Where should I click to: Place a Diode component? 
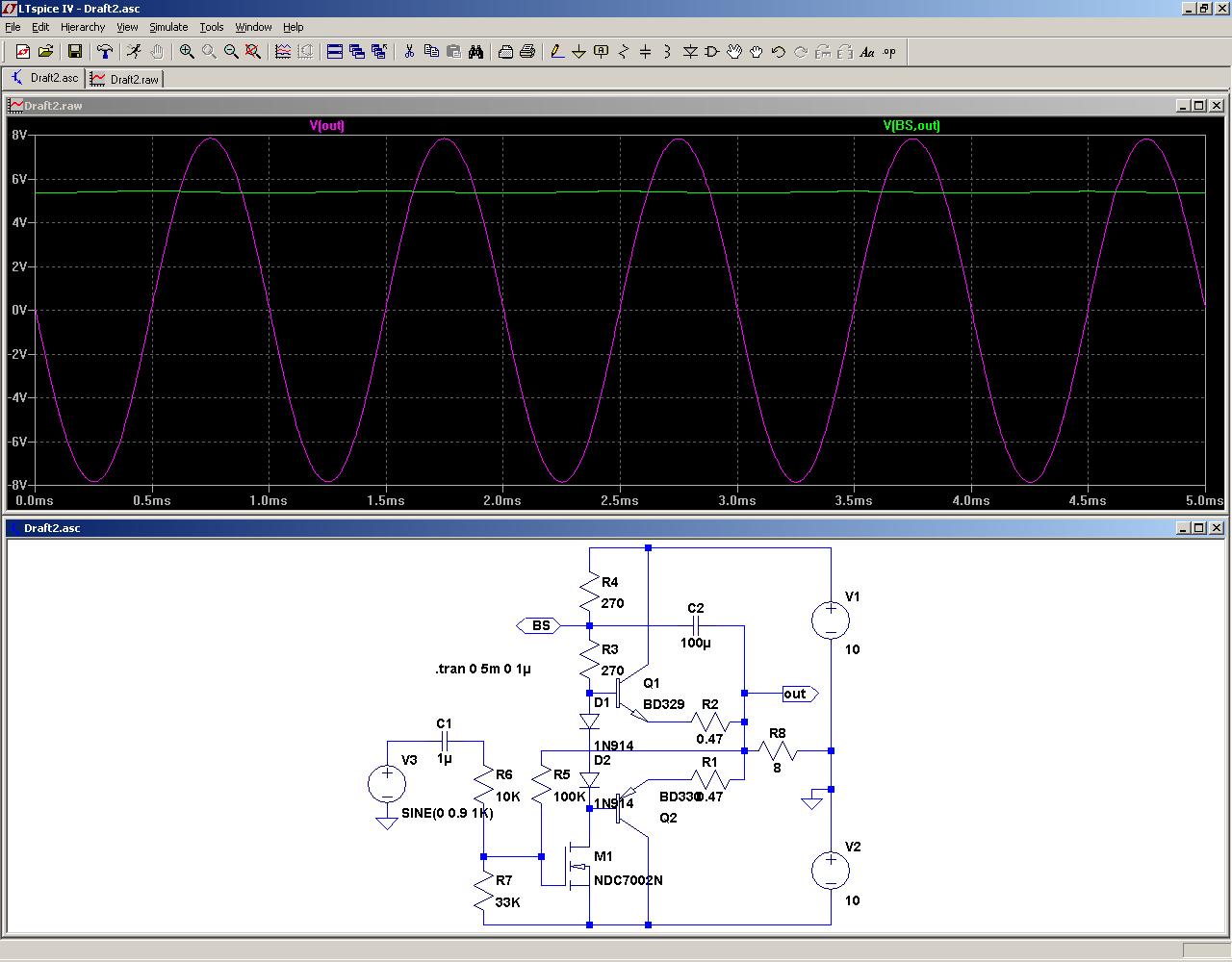coord(690,52)
